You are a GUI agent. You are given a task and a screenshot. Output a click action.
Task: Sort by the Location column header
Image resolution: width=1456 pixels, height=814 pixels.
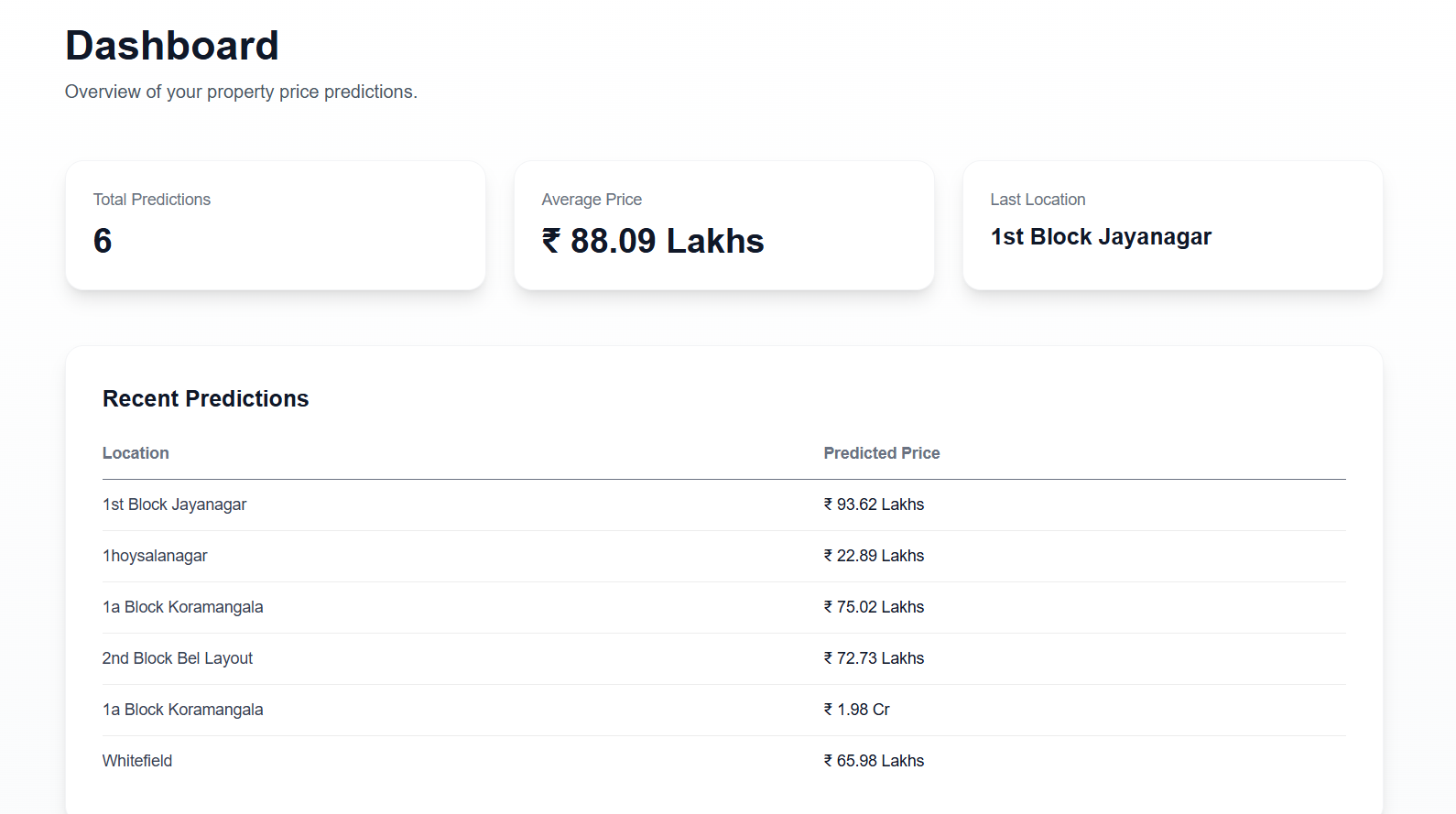tap(136, 453)
